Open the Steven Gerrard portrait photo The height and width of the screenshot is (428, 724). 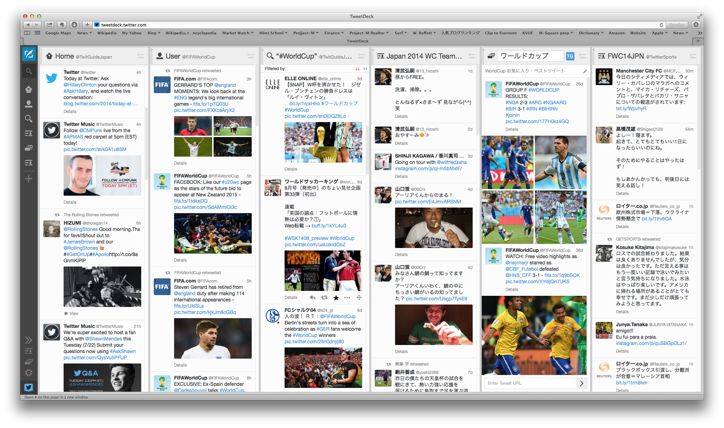[213, 338]
